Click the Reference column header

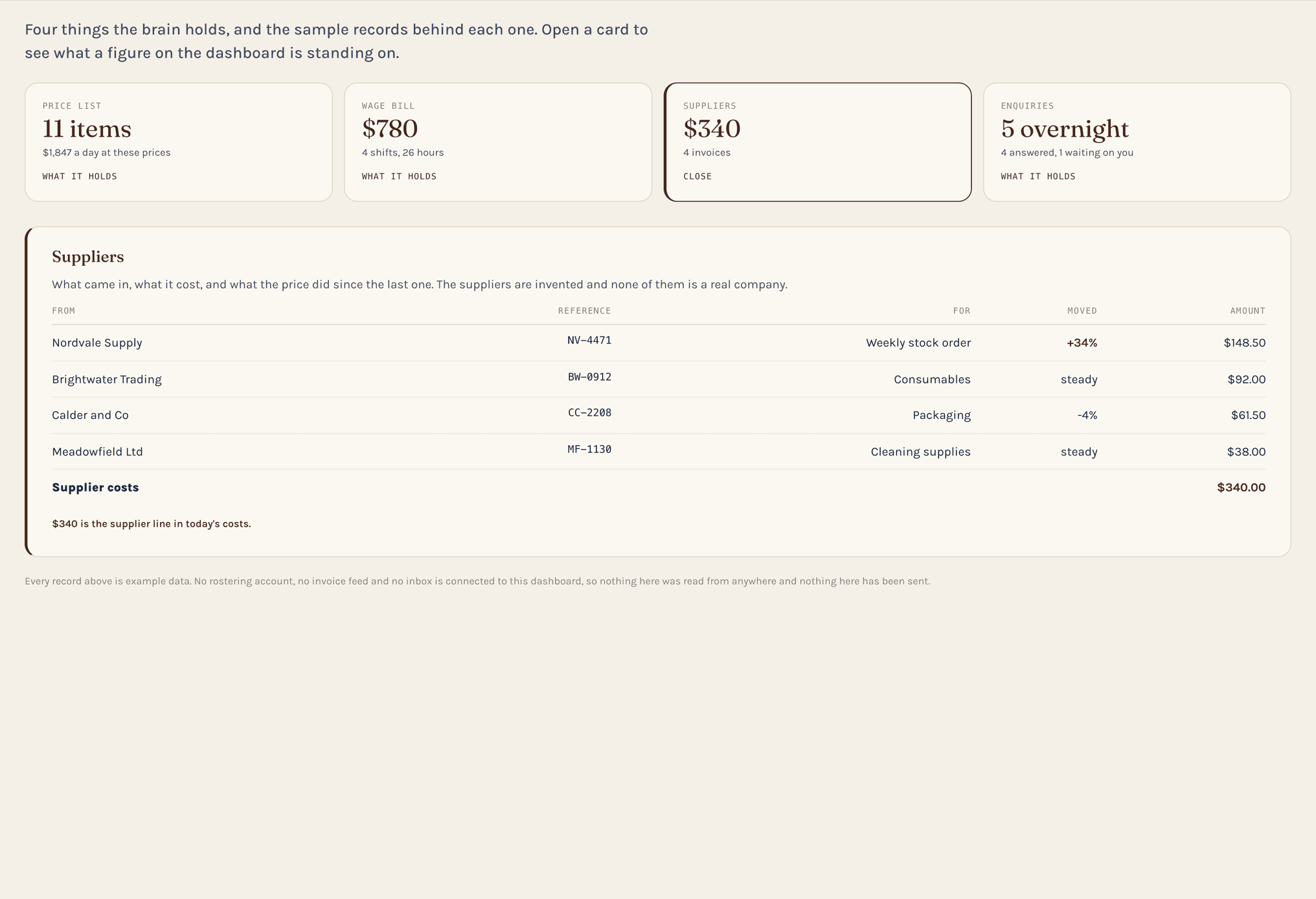pos(585,311)
